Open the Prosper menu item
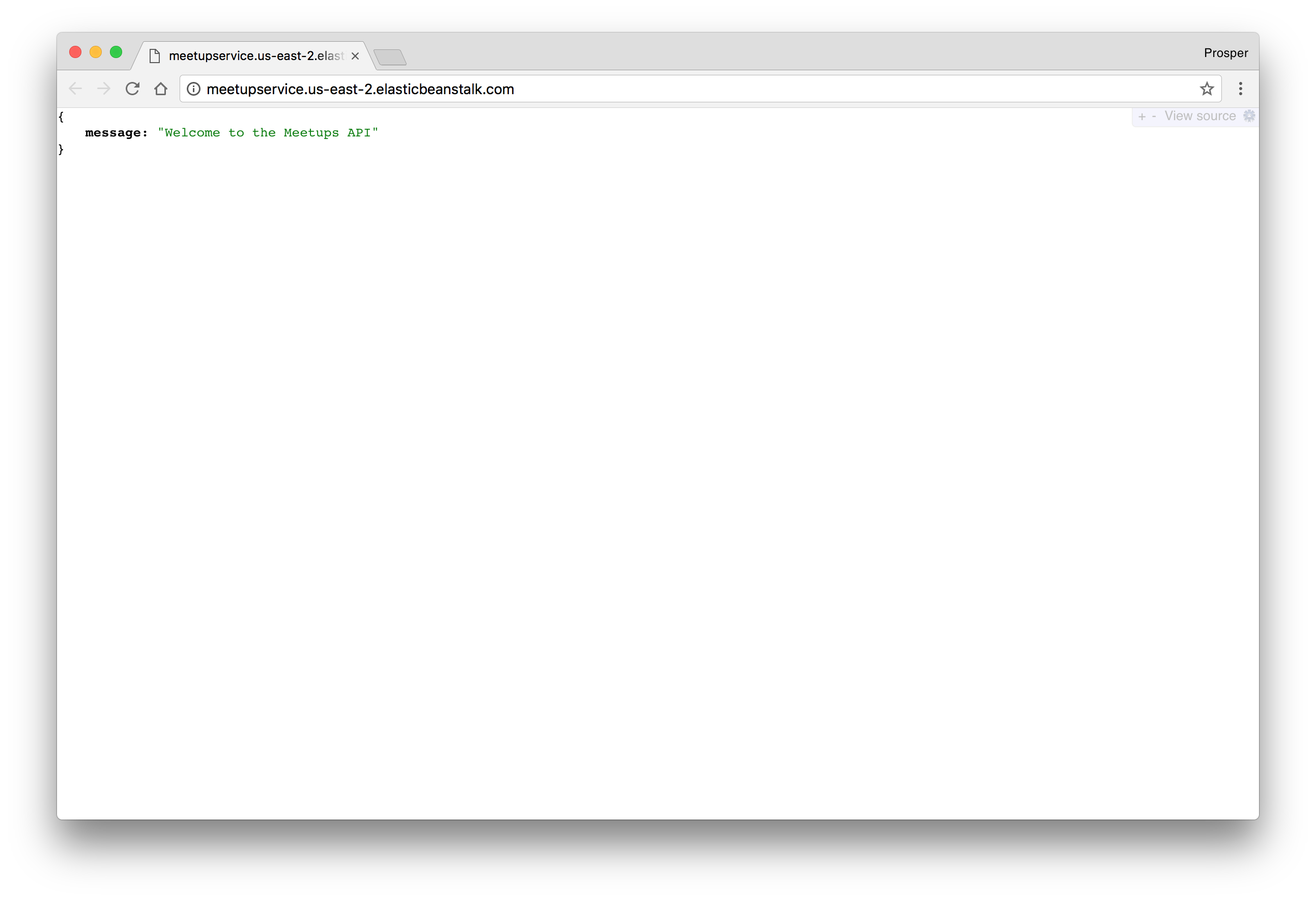The width and height of the screenshot is (1316, 901). coord(1225,53)
